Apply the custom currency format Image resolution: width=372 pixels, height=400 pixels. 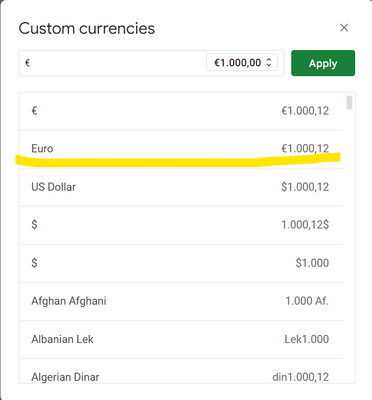(x=323, y=63)
